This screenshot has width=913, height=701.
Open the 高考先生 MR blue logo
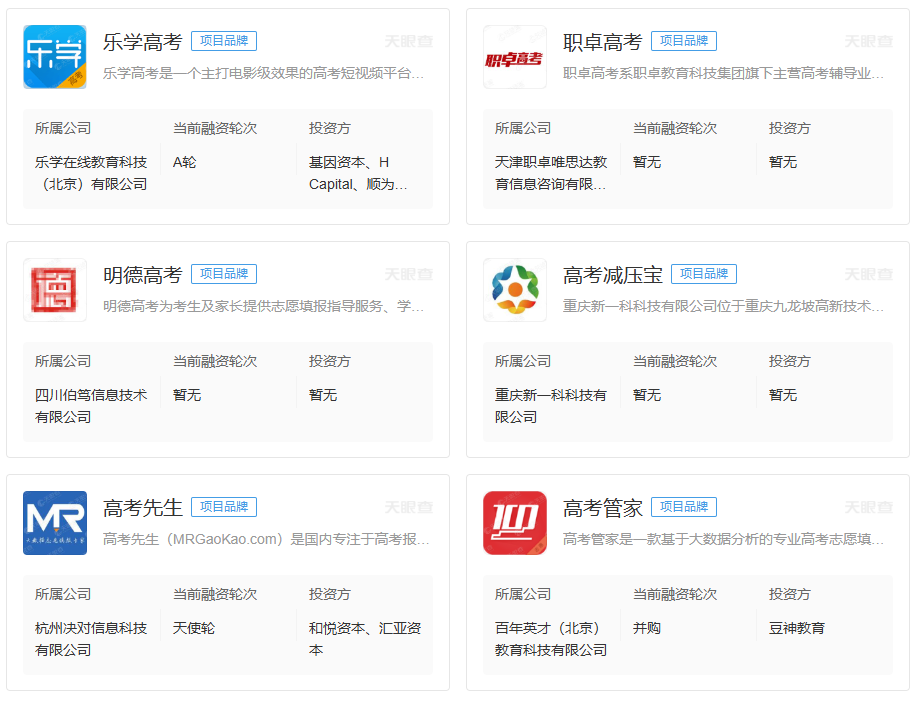(x=55, y=523)
